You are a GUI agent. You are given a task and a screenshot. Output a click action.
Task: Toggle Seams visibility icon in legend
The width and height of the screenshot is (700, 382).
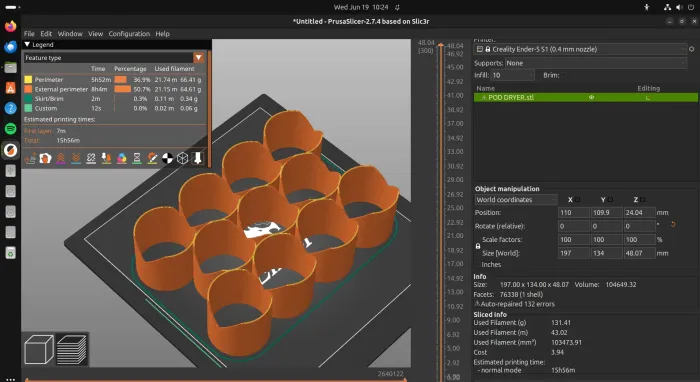coord(91,158)
